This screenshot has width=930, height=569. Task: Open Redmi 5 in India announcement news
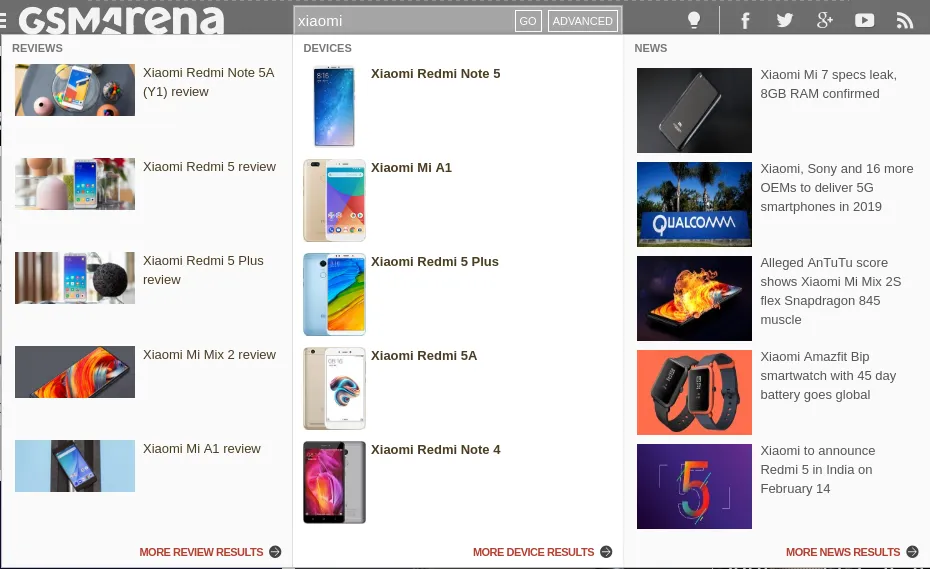pos(818,469)
